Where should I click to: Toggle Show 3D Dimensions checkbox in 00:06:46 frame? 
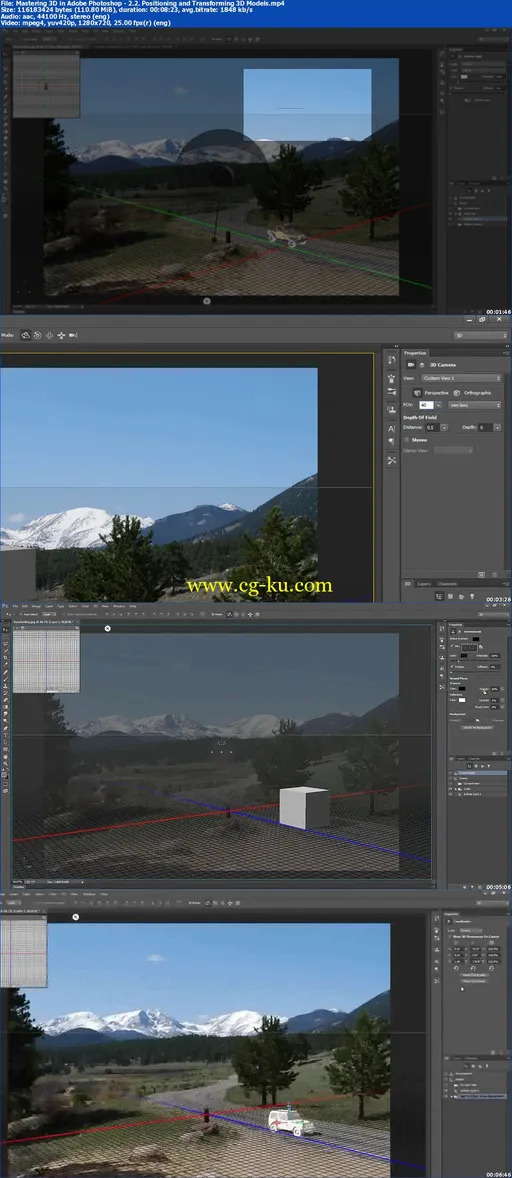pos(450,937)
